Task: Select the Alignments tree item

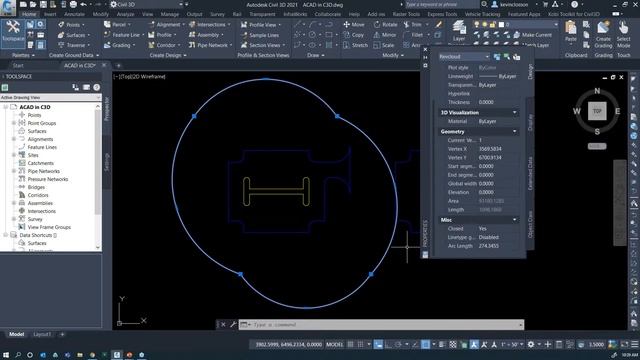Action: point(40,139)
